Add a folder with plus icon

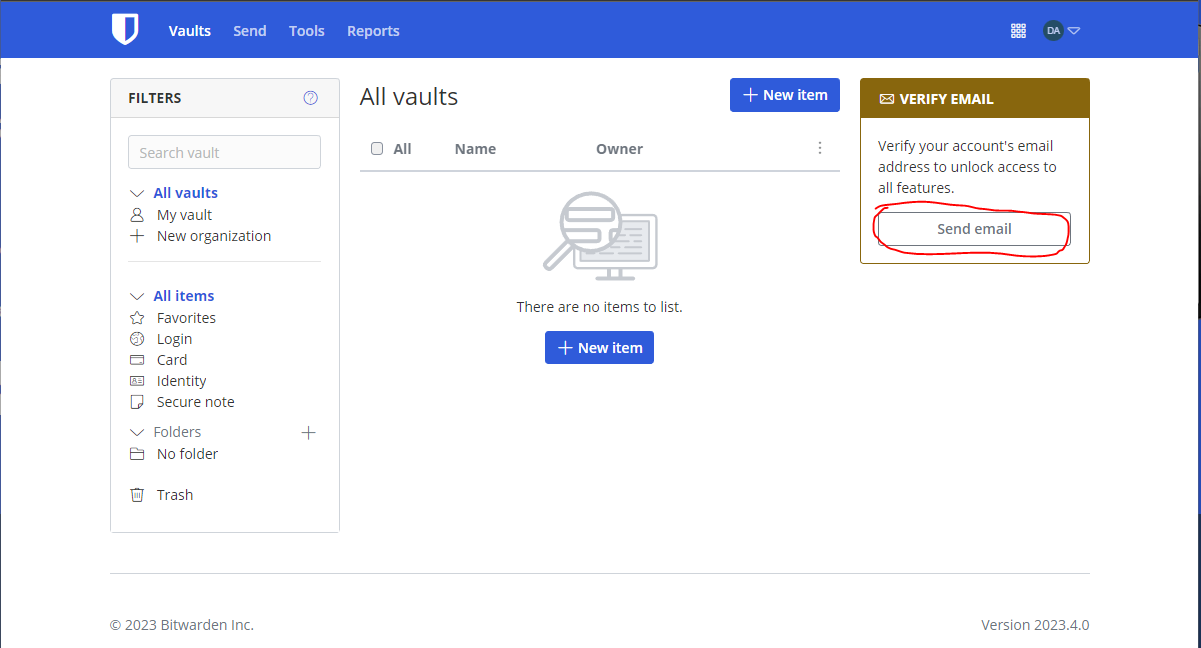pos(308,432)
